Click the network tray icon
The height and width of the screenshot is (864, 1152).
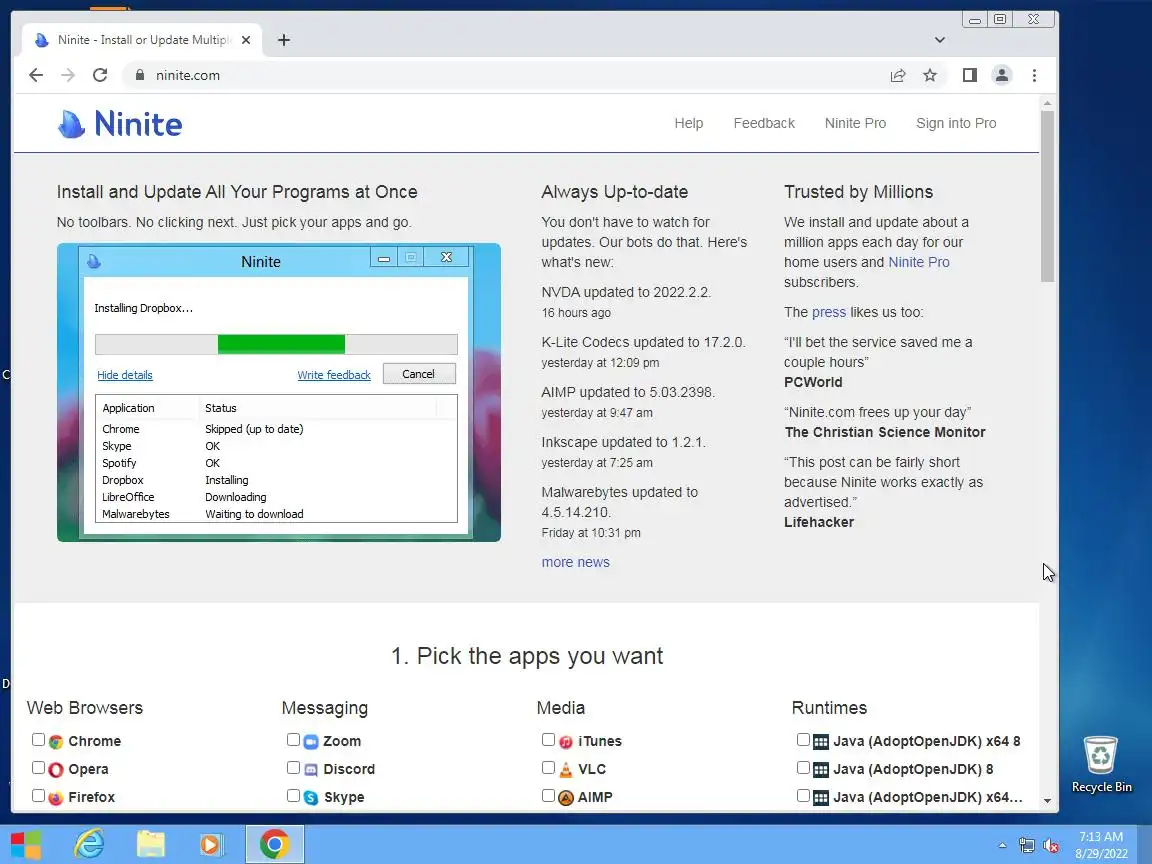(1026, 846)
